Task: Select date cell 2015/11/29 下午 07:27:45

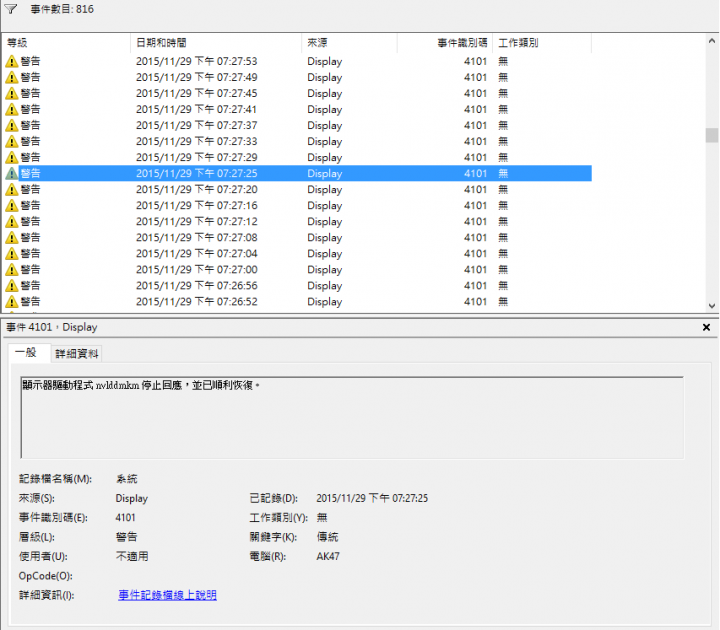Action: (197, 93)
